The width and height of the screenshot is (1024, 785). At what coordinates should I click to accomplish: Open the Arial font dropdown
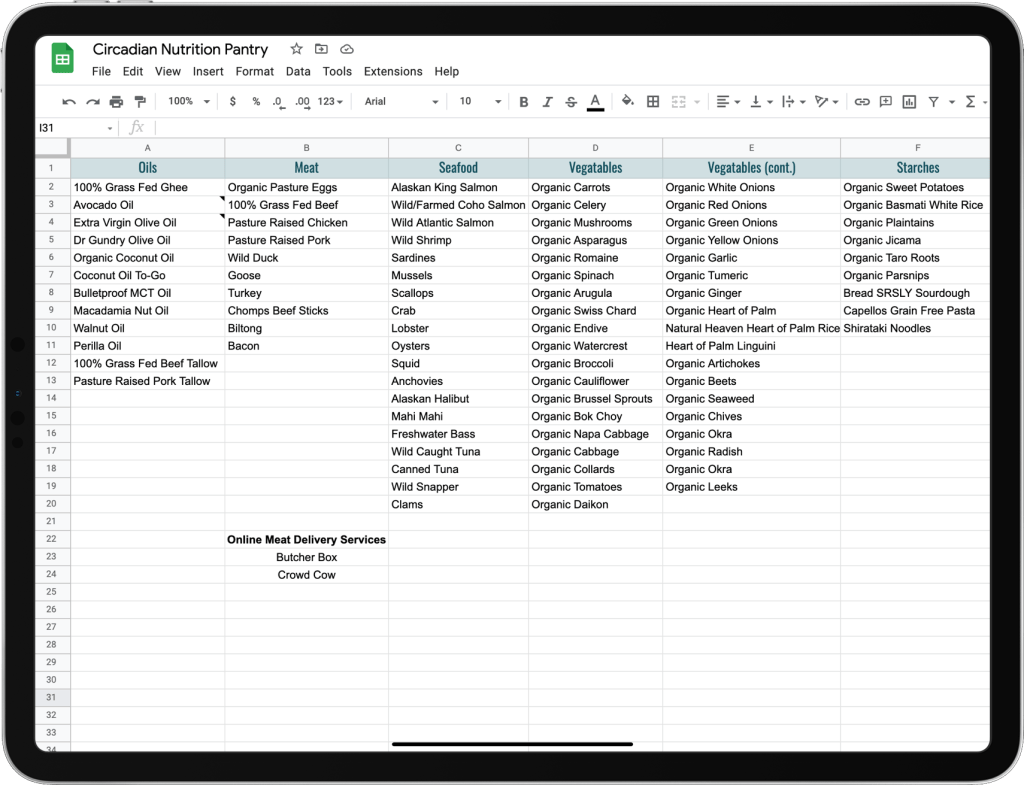(401, 102)
